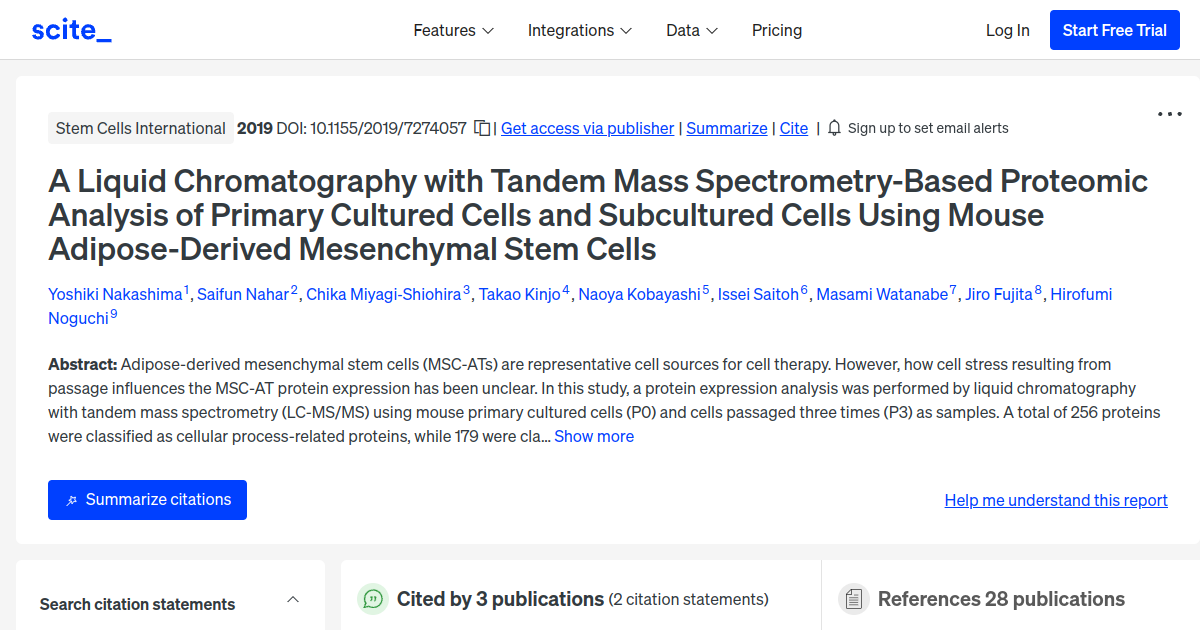
Task: Expand the Data menu
Action: 691,30
